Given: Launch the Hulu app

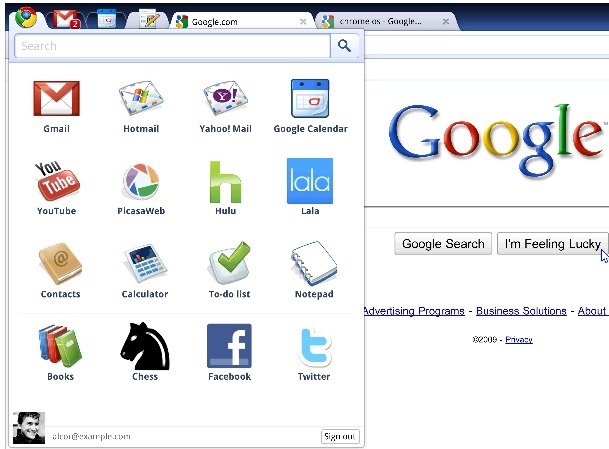Looking at the screenshot, I should tap(225, 181).
